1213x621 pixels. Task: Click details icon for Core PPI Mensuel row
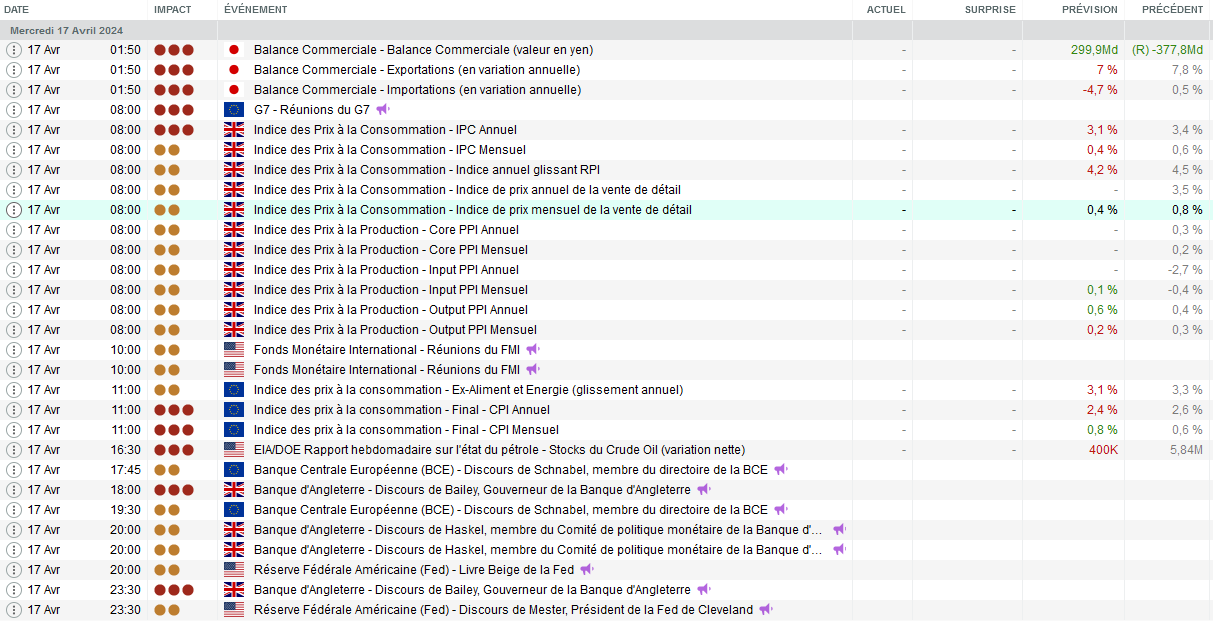(14, 250)
